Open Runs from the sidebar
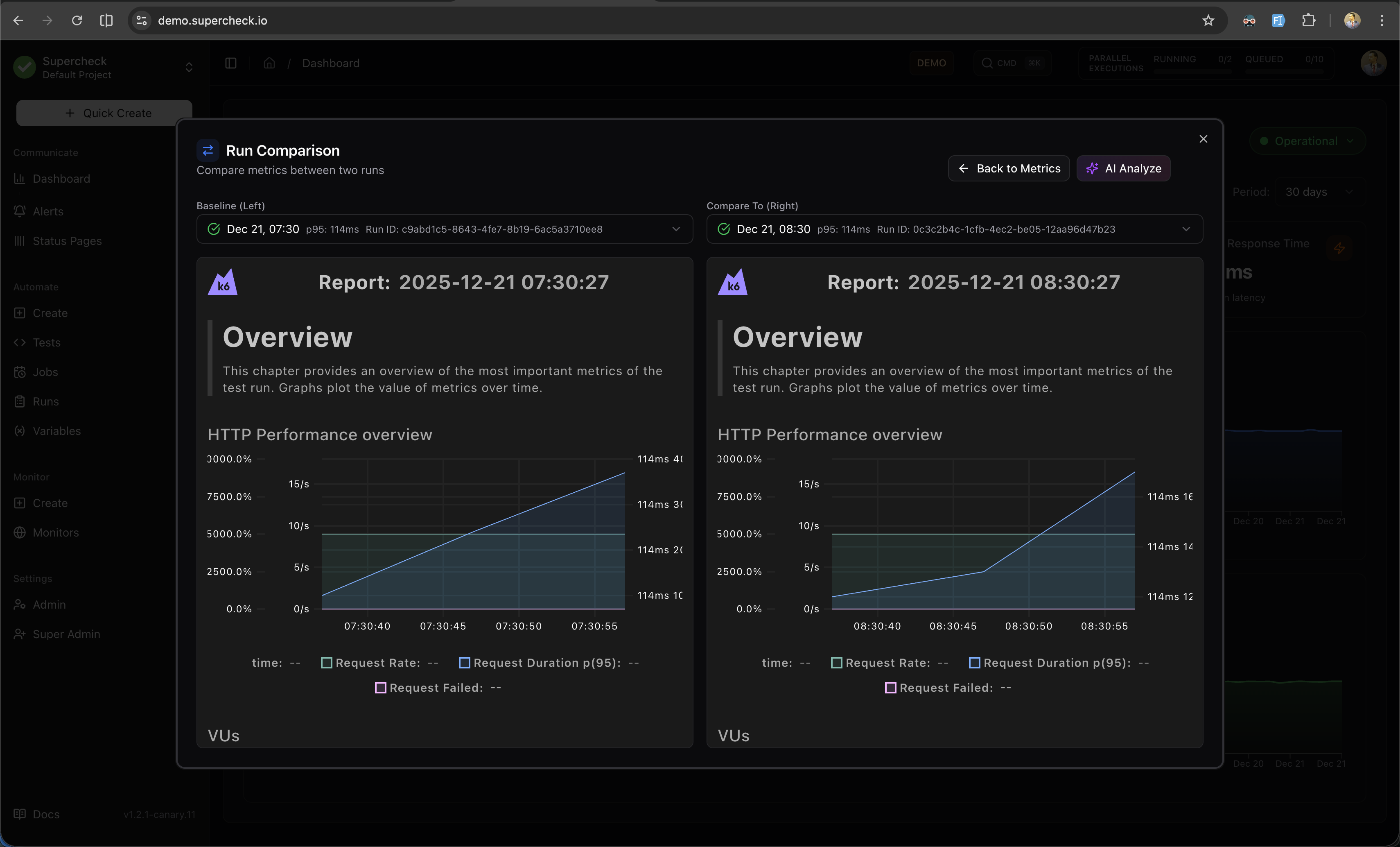The image size is (1400, 847). click(44, 401)
